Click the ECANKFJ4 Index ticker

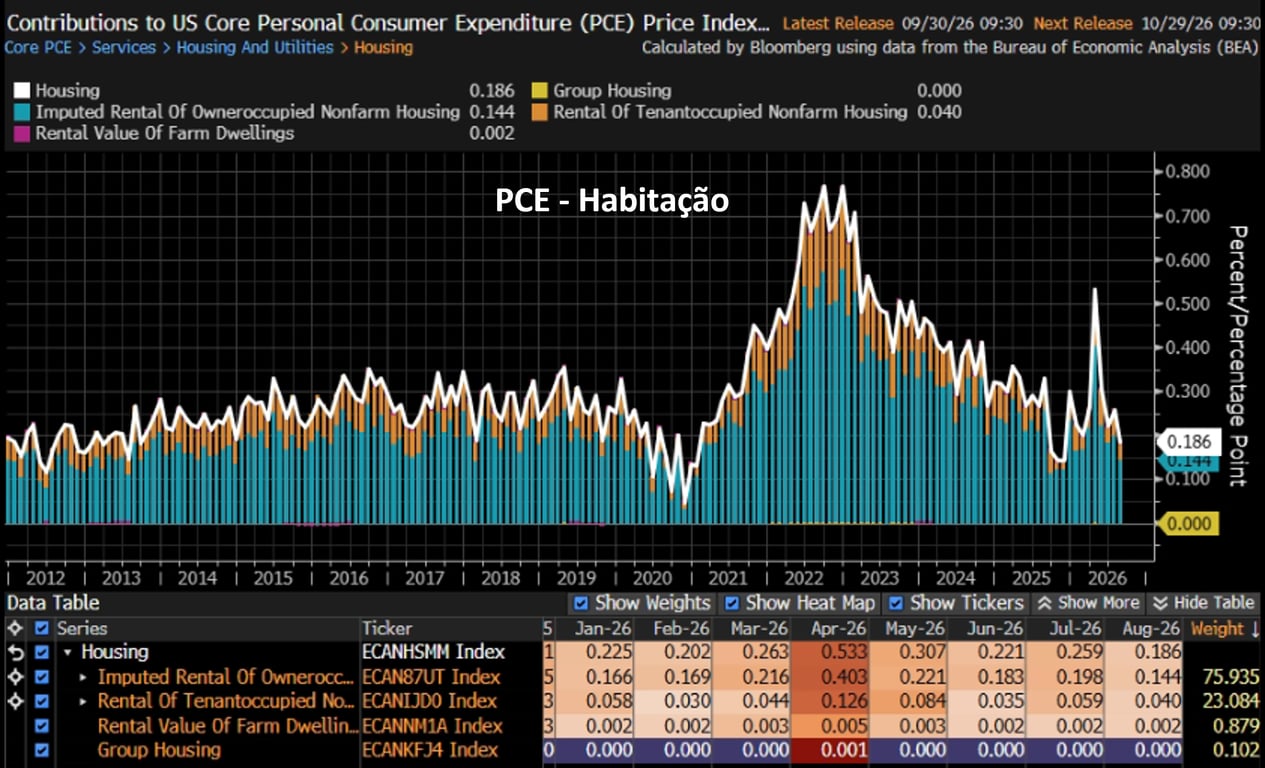[x=430, y=749]
